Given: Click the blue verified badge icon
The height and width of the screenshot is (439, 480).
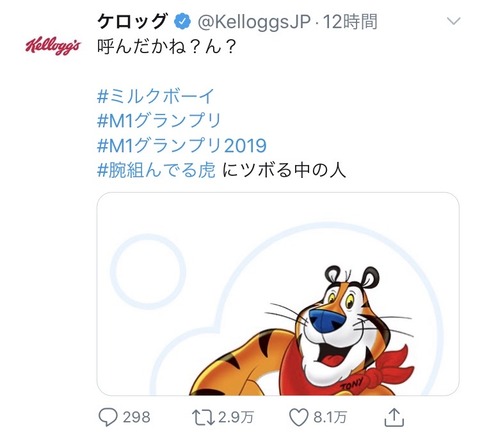Looking at the screenshot, I should click(182, 22).
